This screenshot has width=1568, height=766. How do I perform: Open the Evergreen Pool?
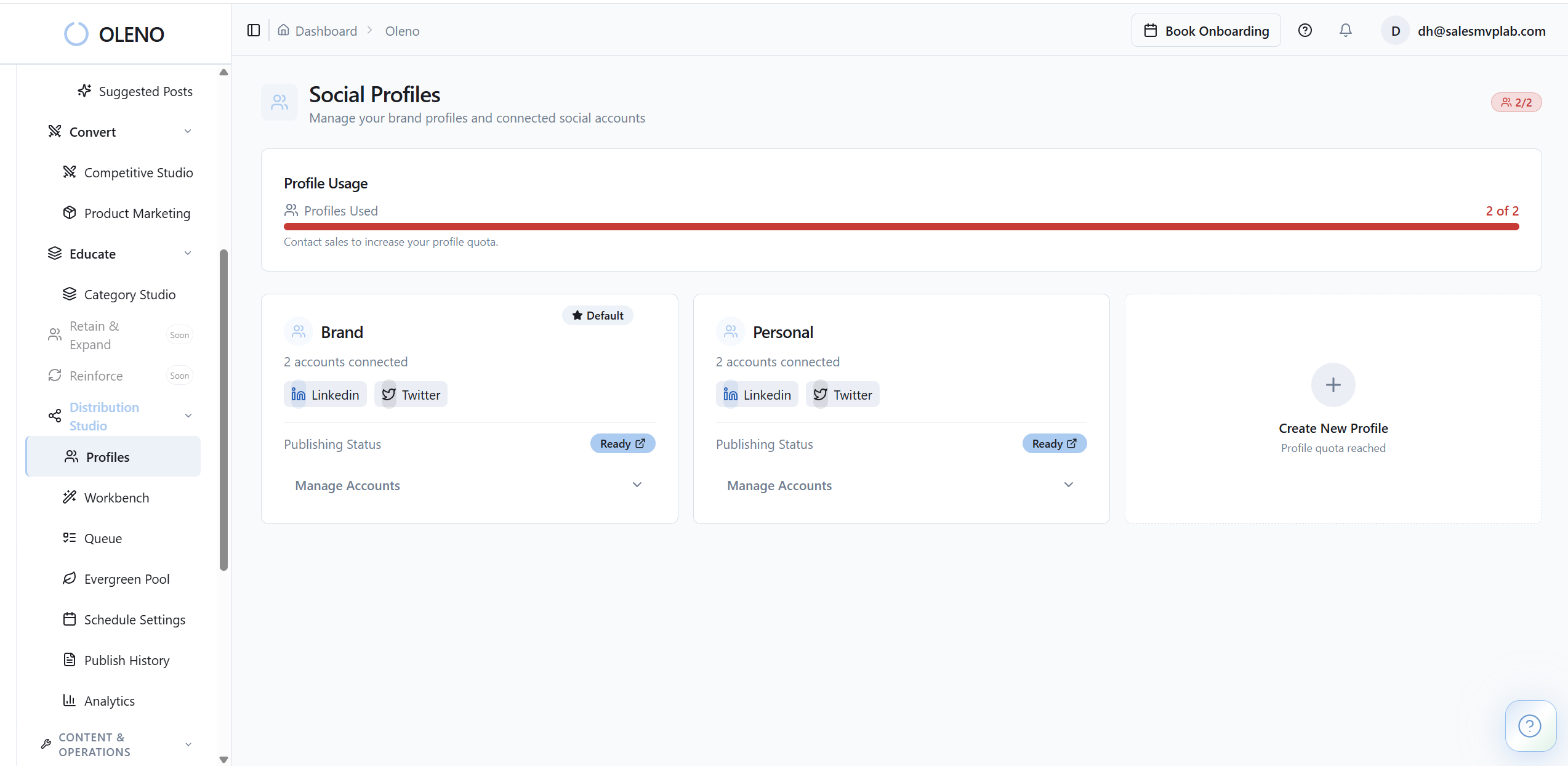tap(126, 579)
